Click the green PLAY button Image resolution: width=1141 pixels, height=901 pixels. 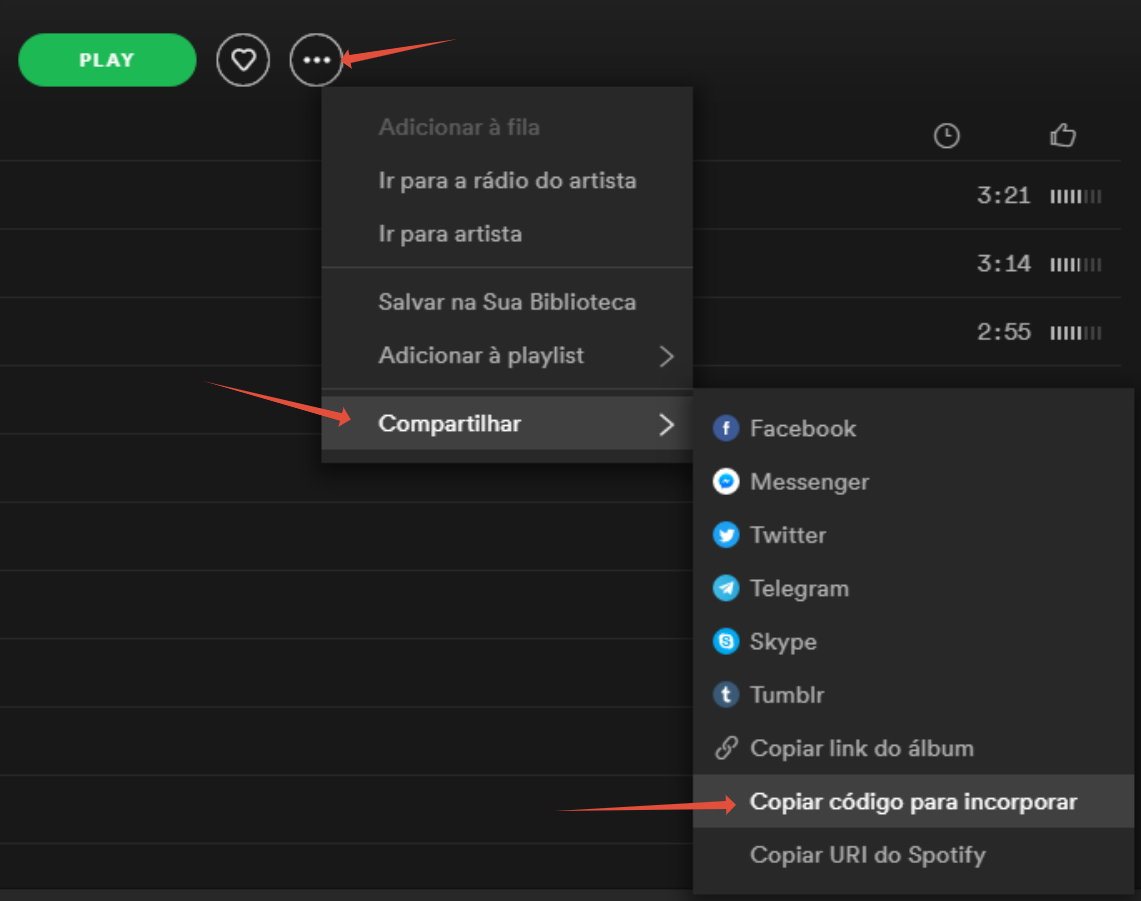pos(107,60)
